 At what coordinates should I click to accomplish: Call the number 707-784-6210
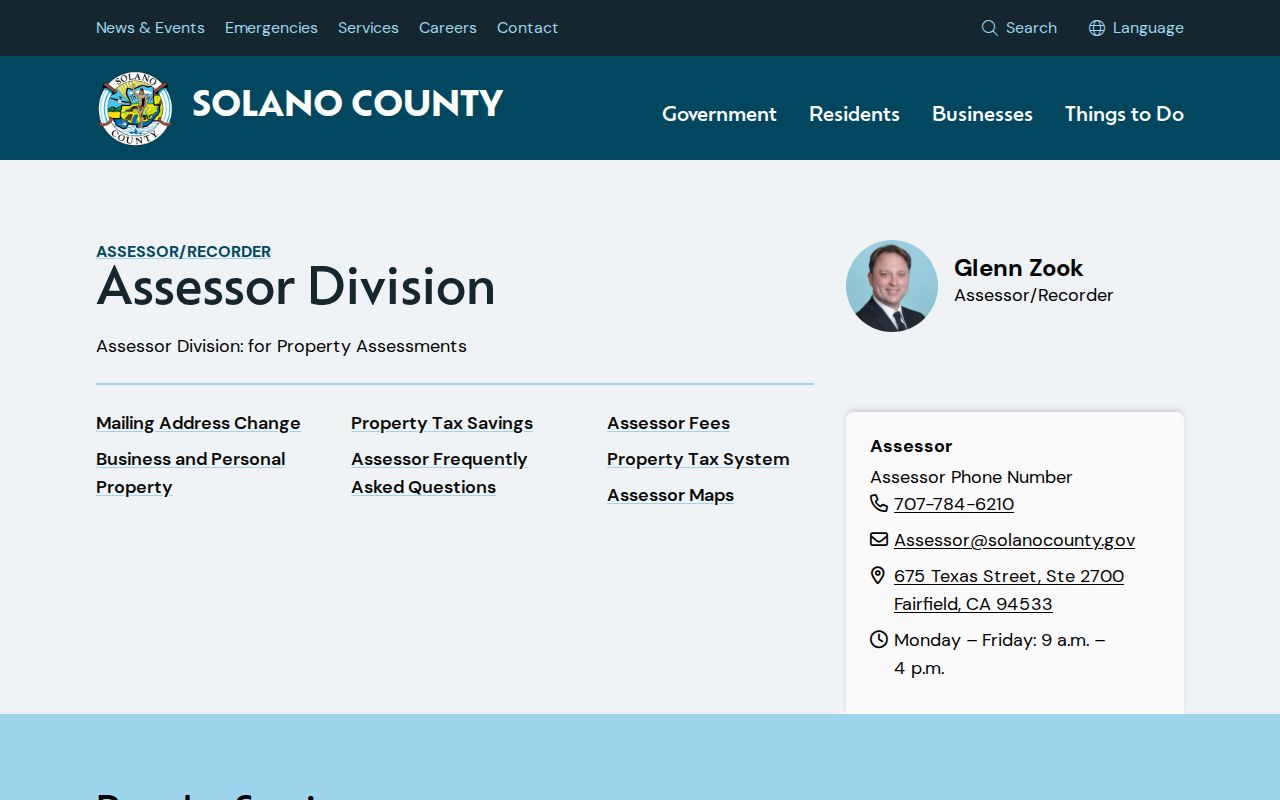[x=954, y=504]
